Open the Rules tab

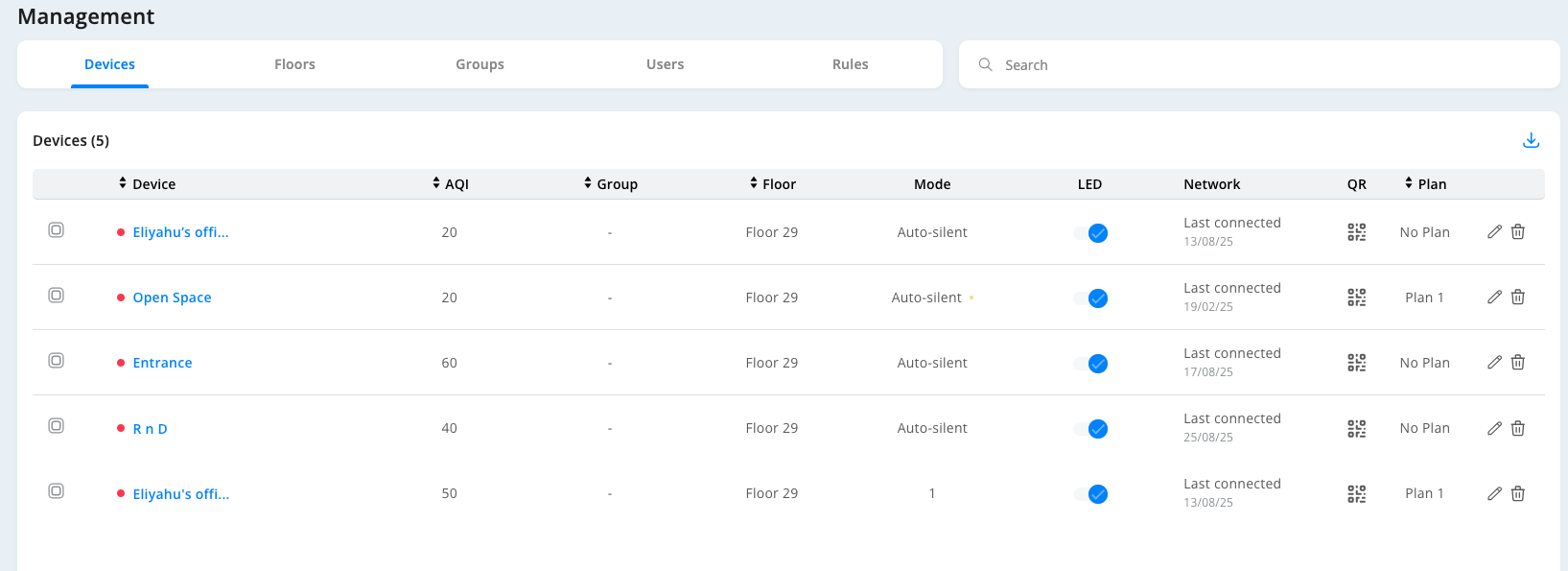(850, 64)
